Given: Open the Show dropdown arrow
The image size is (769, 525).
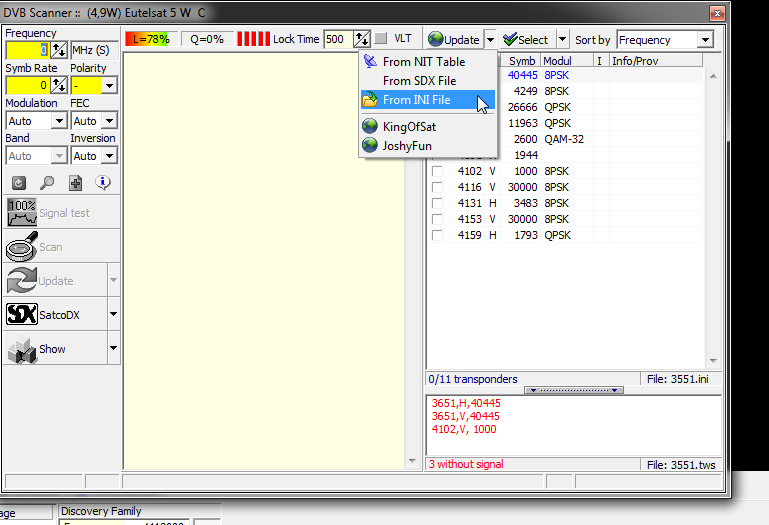Looking at the screenshot, I should [113, 348].
